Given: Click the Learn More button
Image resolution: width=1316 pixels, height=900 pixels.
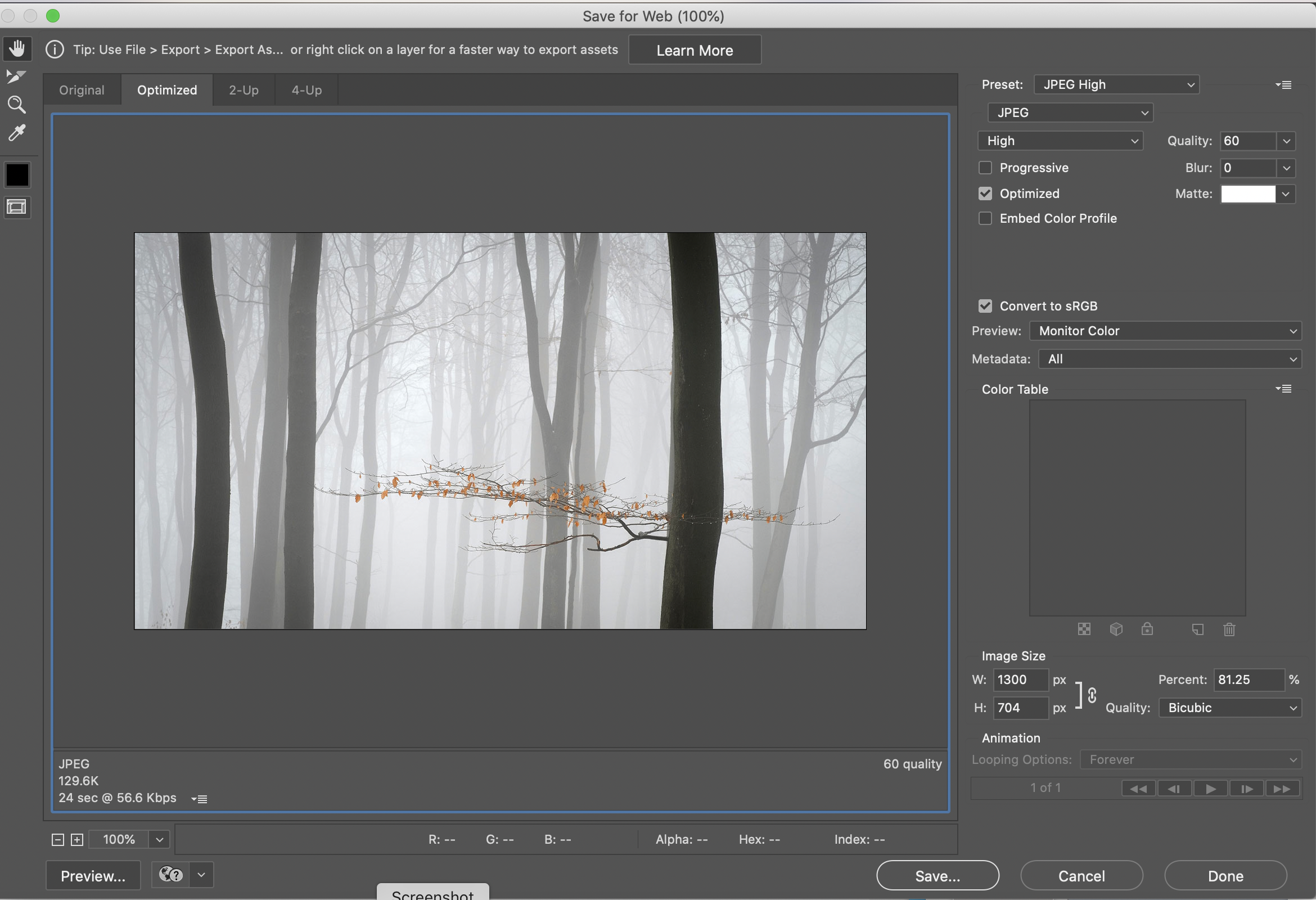Looking at the screenshot, I should coord(694,50).
